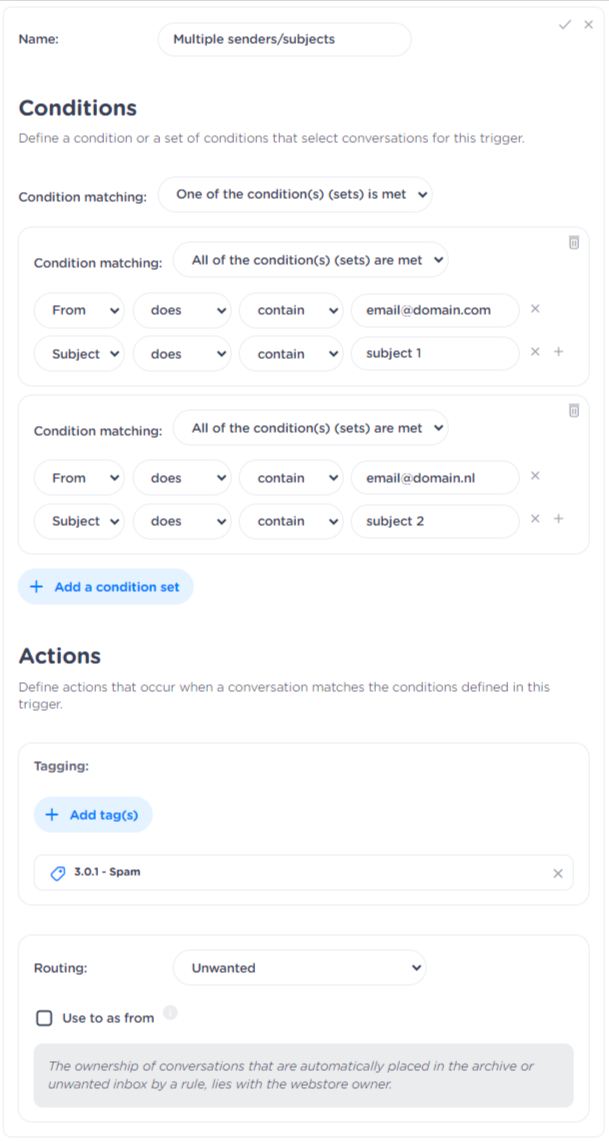Viewport: 609px width, 1141px height.
Task: Click the email@domain.com value field
Action: 434,310
